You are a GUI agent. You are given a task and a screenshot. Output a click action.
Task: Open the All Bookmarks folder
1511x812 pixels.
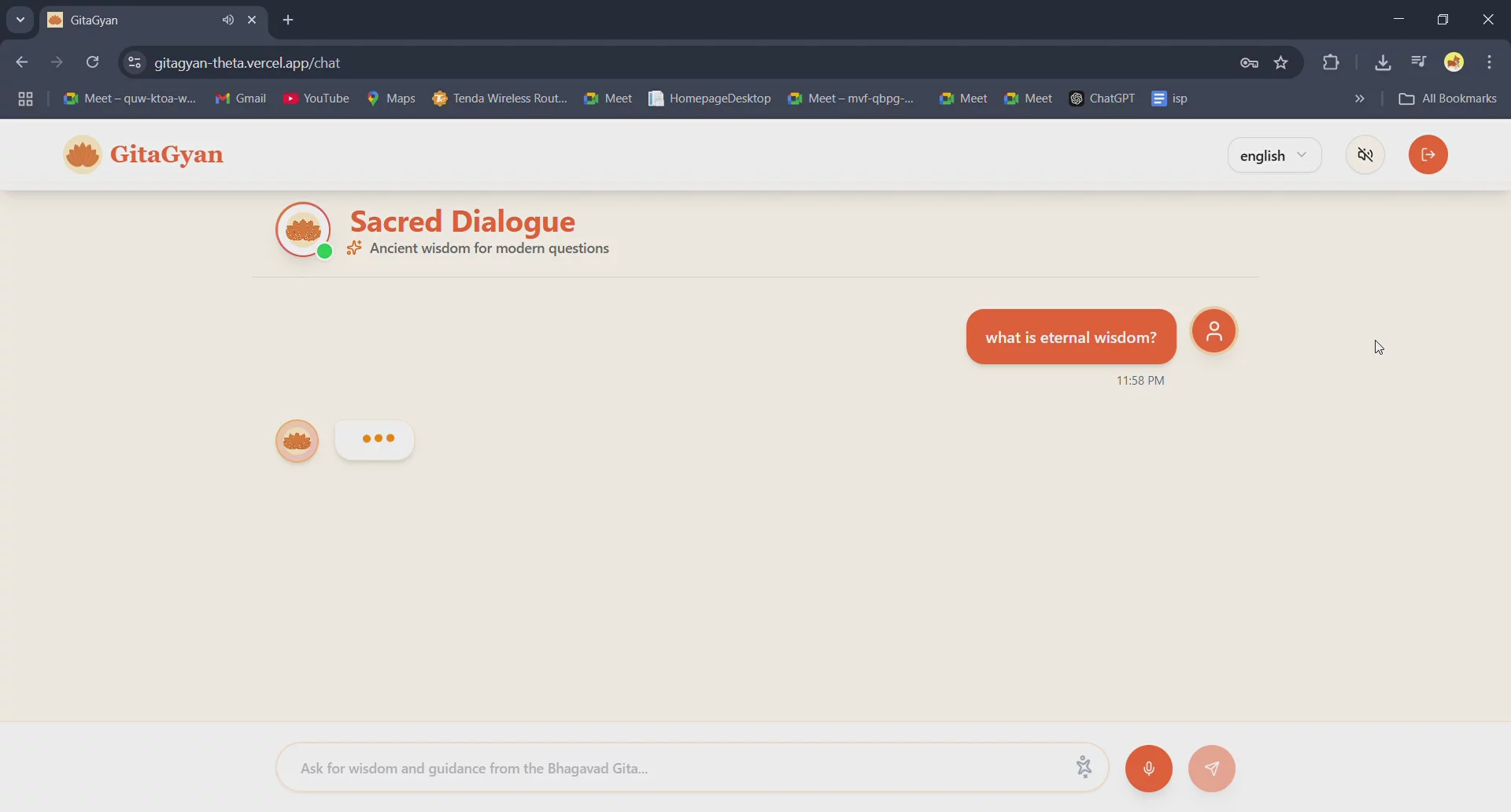(x=1447, y=99)
